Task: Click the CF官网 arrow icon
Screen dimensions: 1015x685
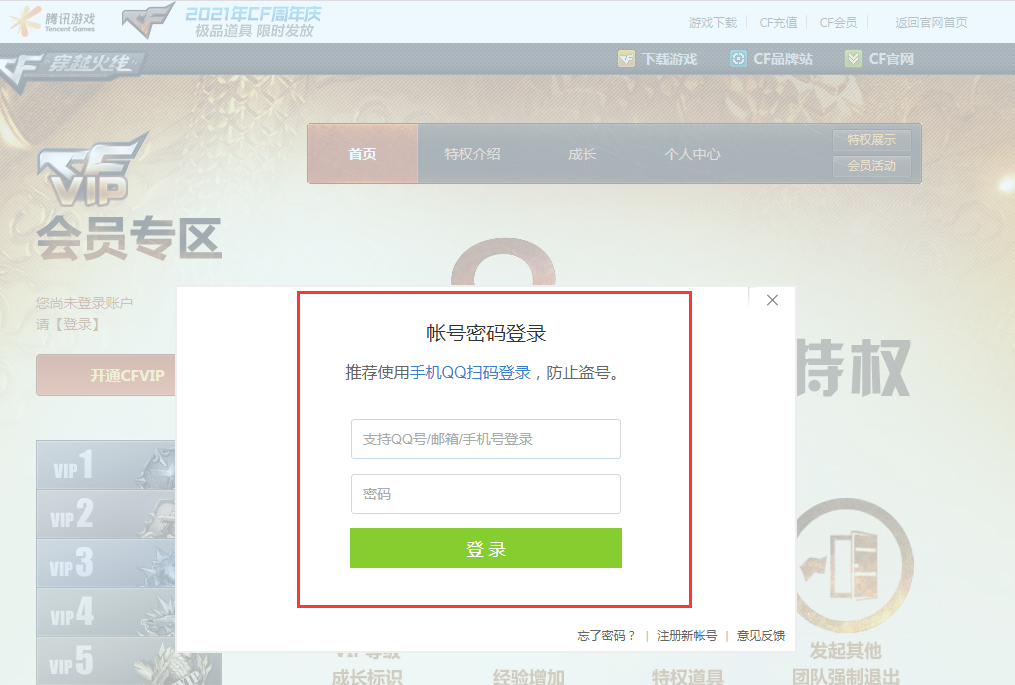Action: [853, 59]
